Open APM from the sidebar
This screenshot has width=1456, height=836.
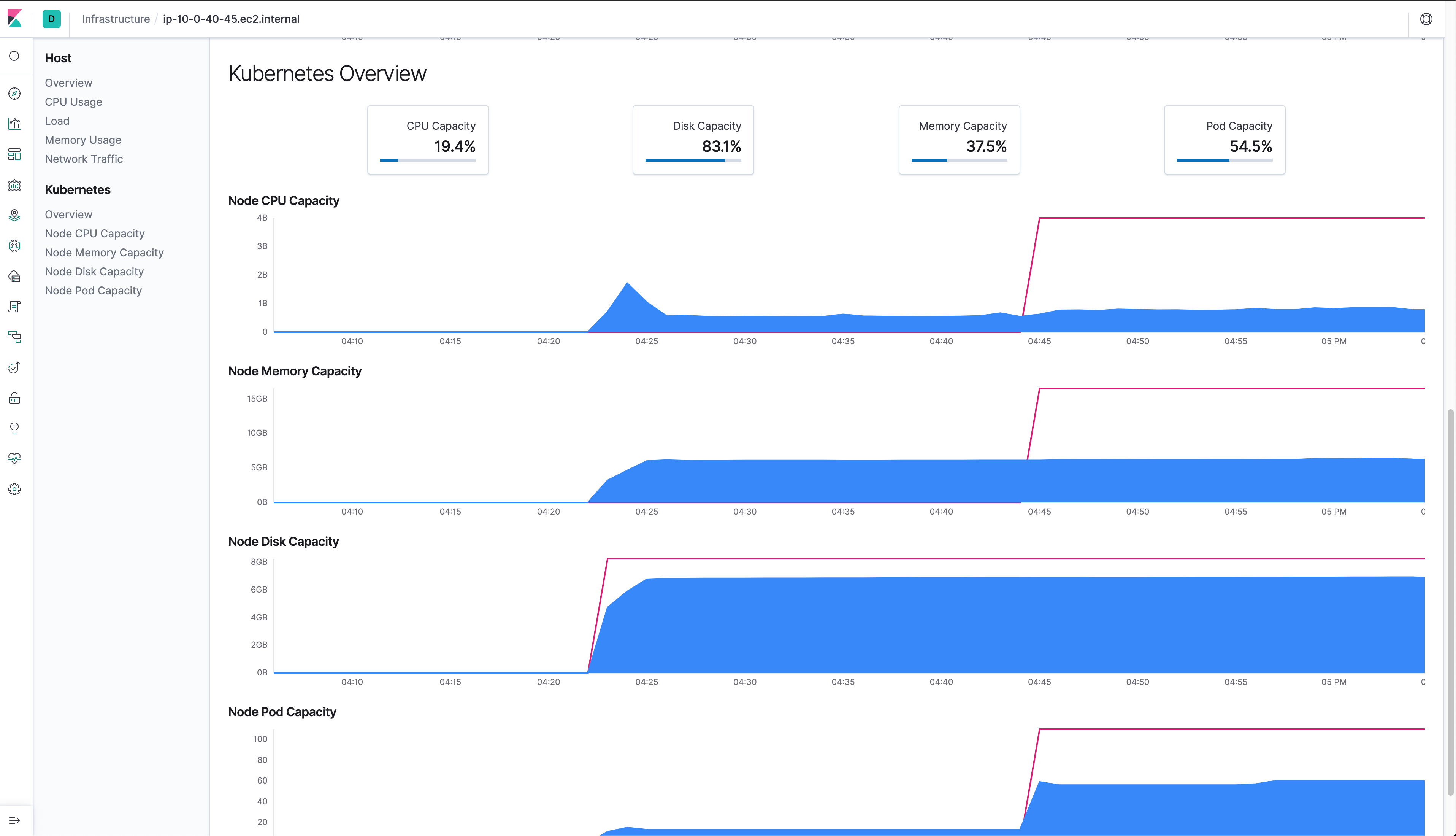pos(15,337)
